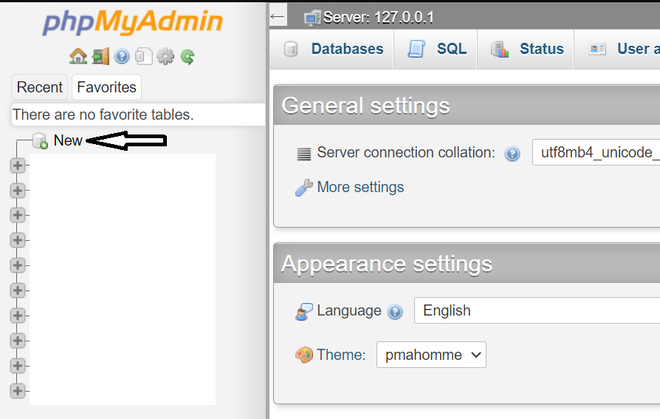This screenshot has height=419, width=660.
Task: Open Theme dropdown showing pmahomme
Action: (x=431, y=355)
